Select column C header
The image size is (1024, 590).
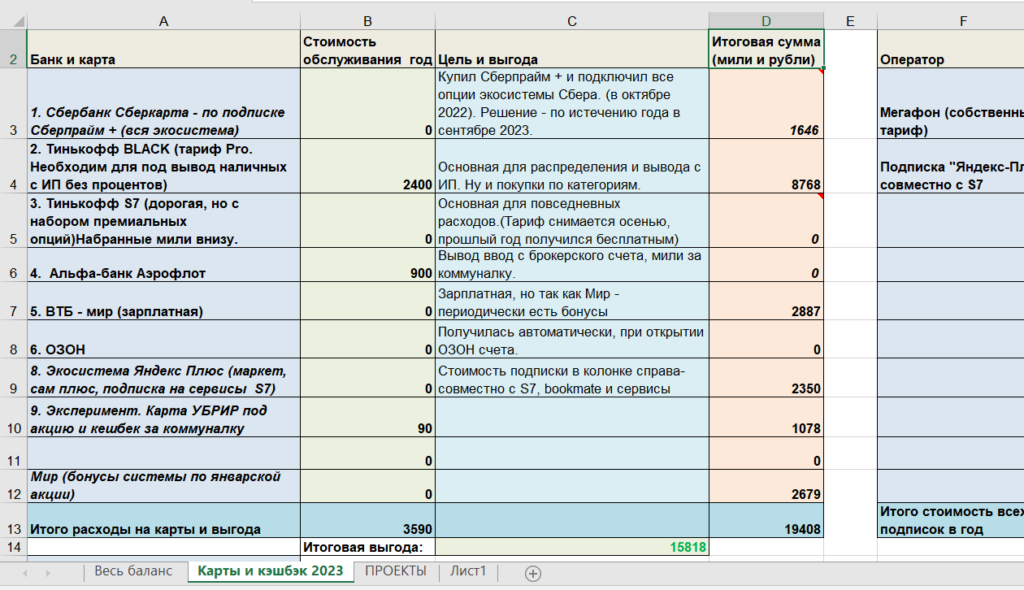[x=572, y=21]
